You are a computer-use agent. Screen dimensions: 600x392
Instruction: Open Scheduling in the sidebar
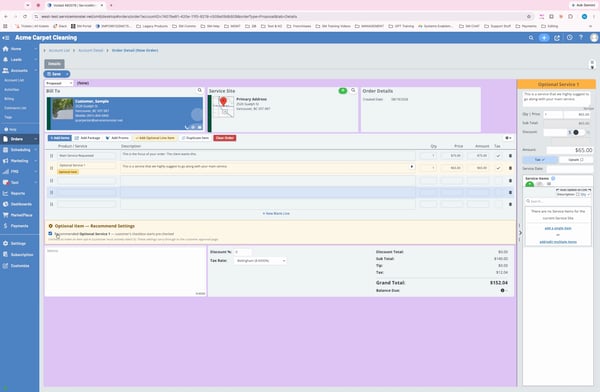20,150
